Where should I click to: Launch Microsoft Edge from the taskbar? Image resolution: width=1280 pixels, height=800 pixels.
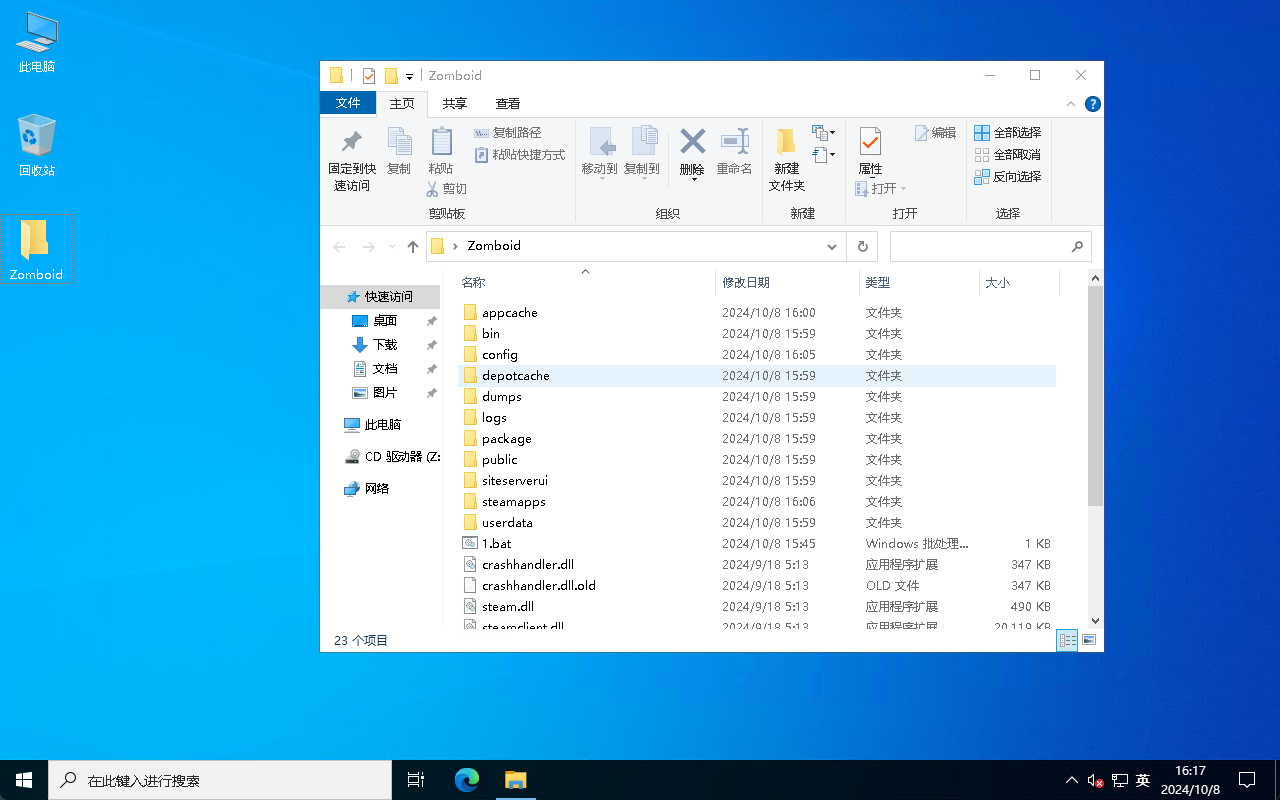467,780
